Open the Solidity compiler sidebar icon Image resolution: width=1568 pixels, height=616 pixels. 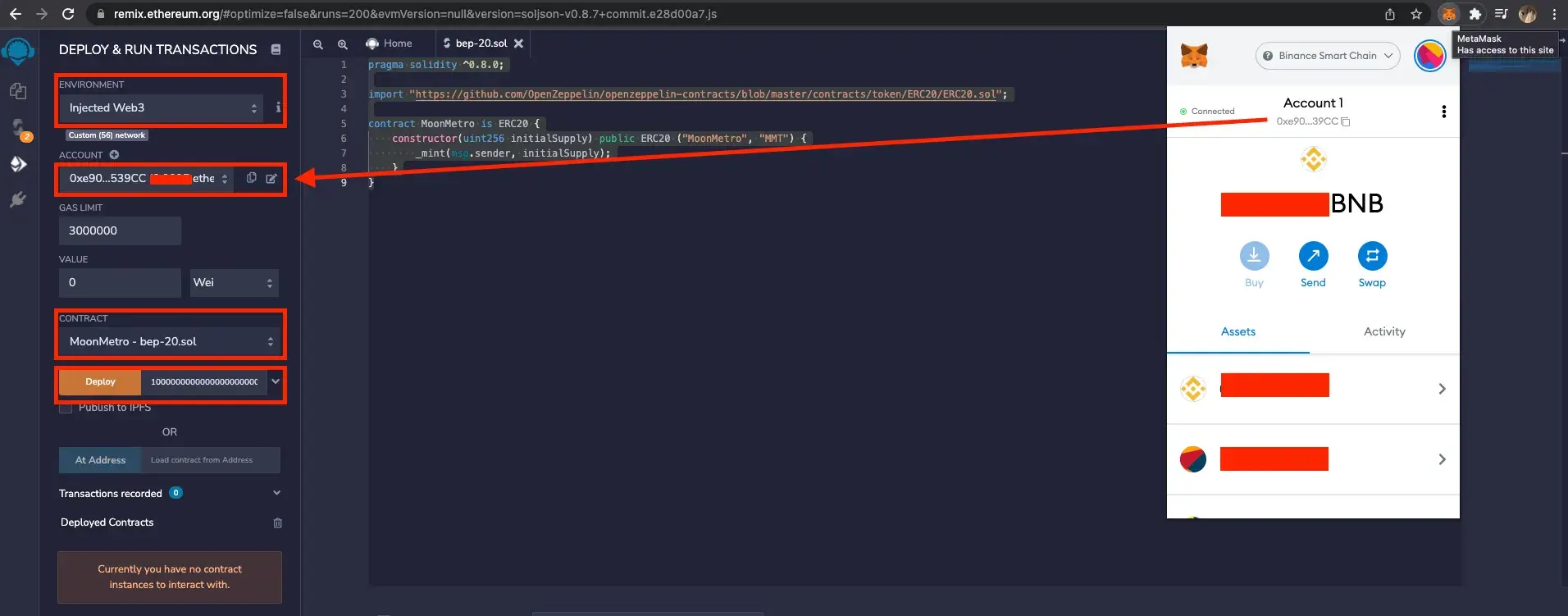pos(18,128)
